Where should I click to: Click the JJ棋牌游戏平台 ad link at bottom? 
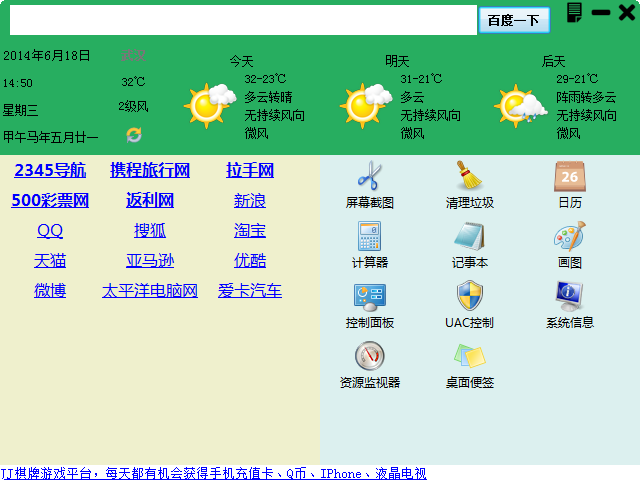213,473
